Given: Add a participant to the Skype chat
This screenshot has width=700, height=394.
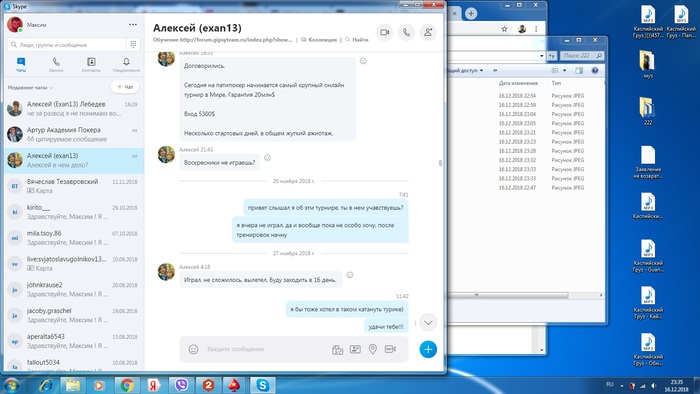Looking at the screenshot, I should point(428,33).
